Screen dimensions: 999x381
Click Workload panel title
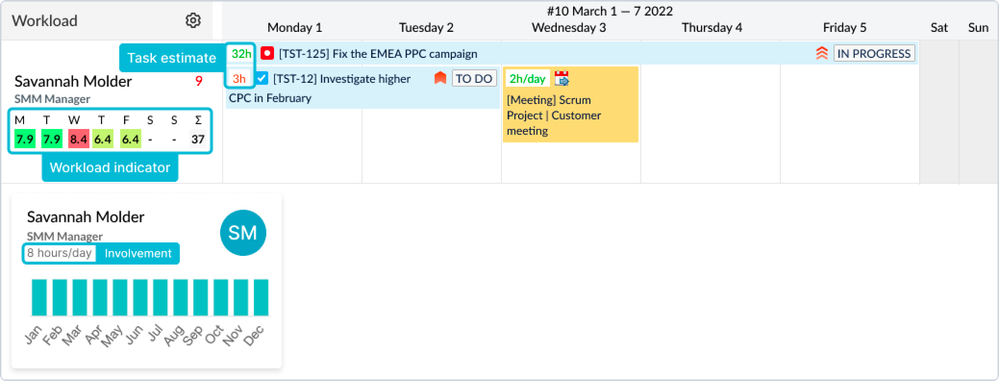coord(45,20)
